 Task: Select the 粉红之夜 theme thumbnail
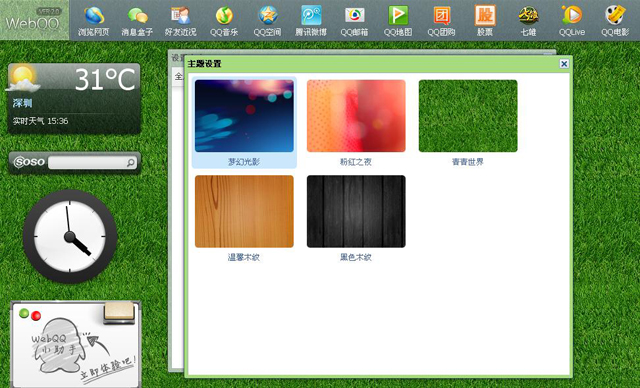(x=356, y=116)
